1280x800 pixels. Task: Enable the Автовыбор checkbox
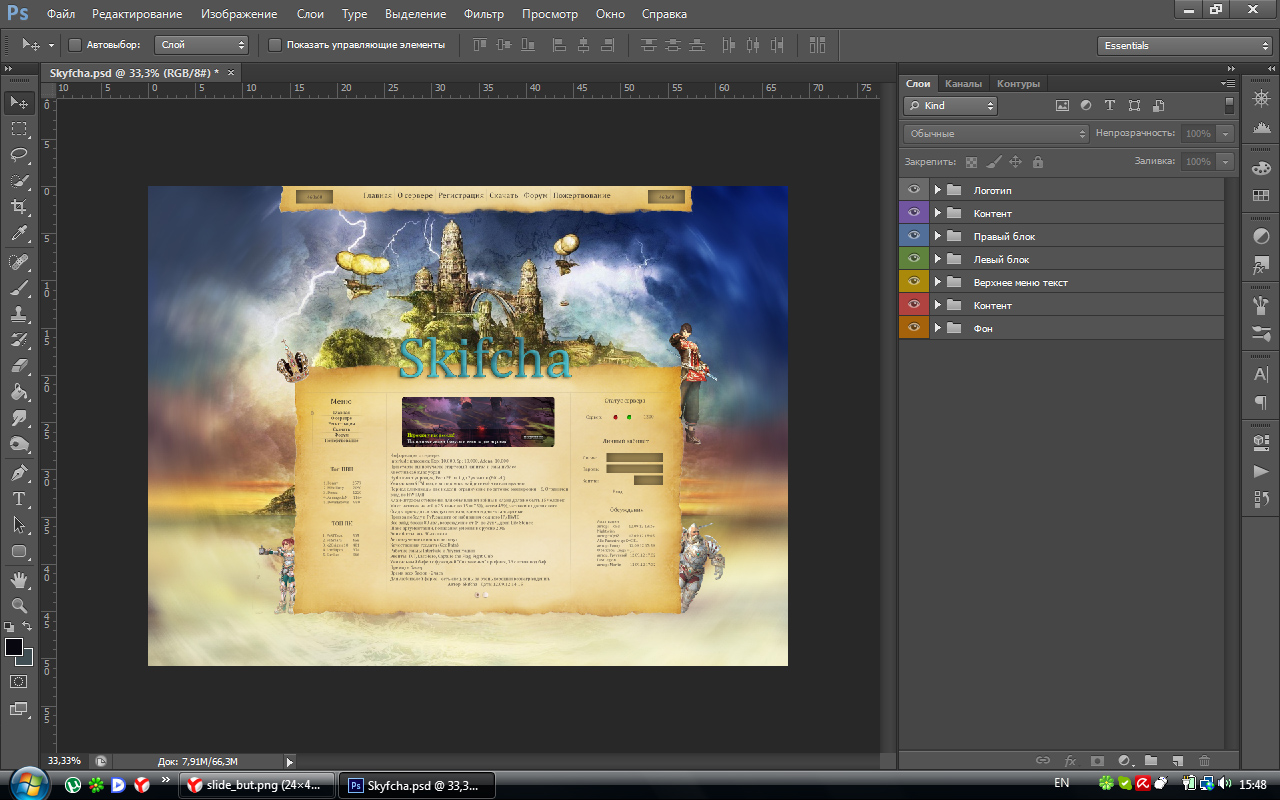(74, 45)
